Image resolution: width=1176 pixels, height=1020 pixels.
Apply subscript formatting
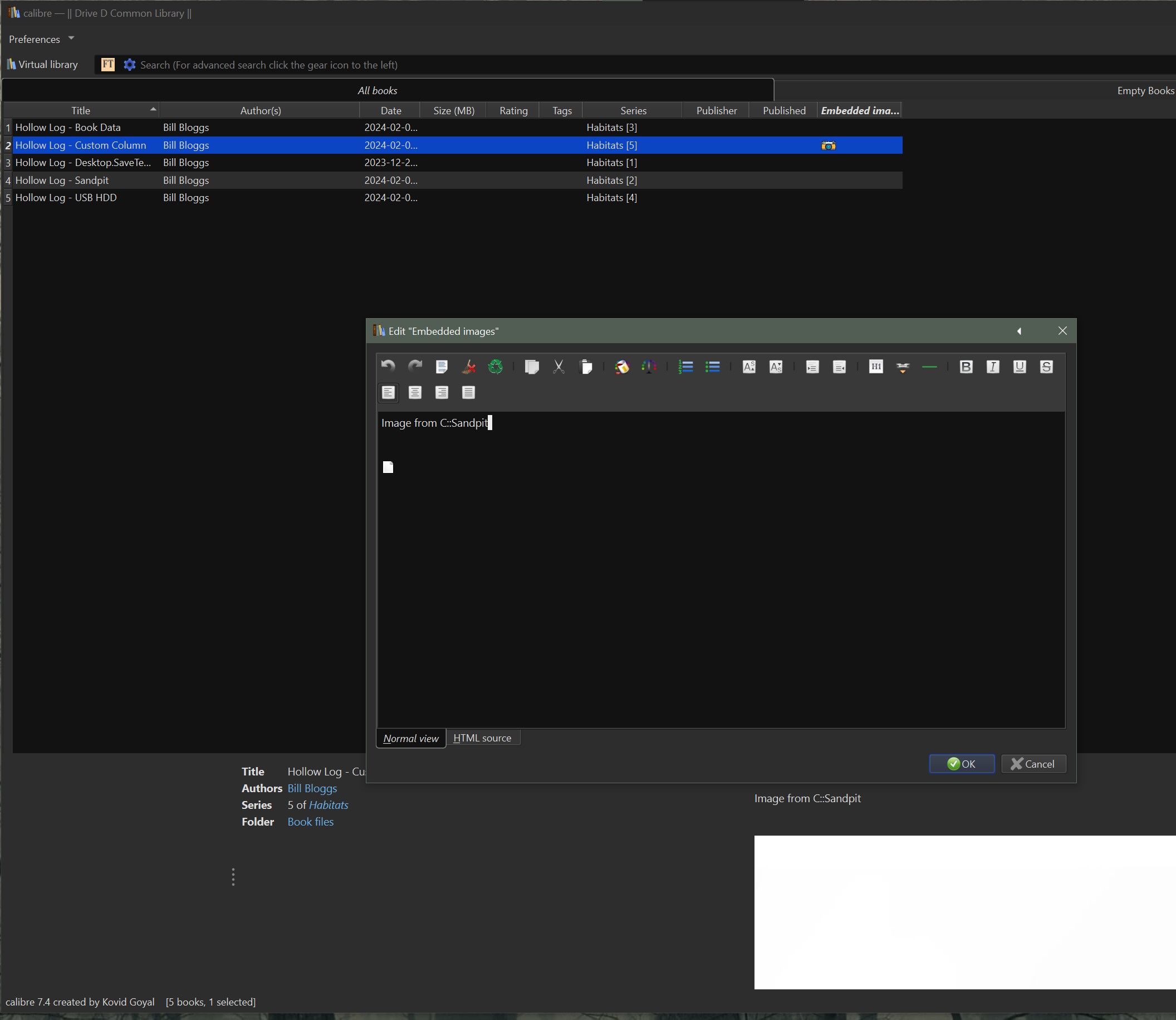click(x=776, y=367)
